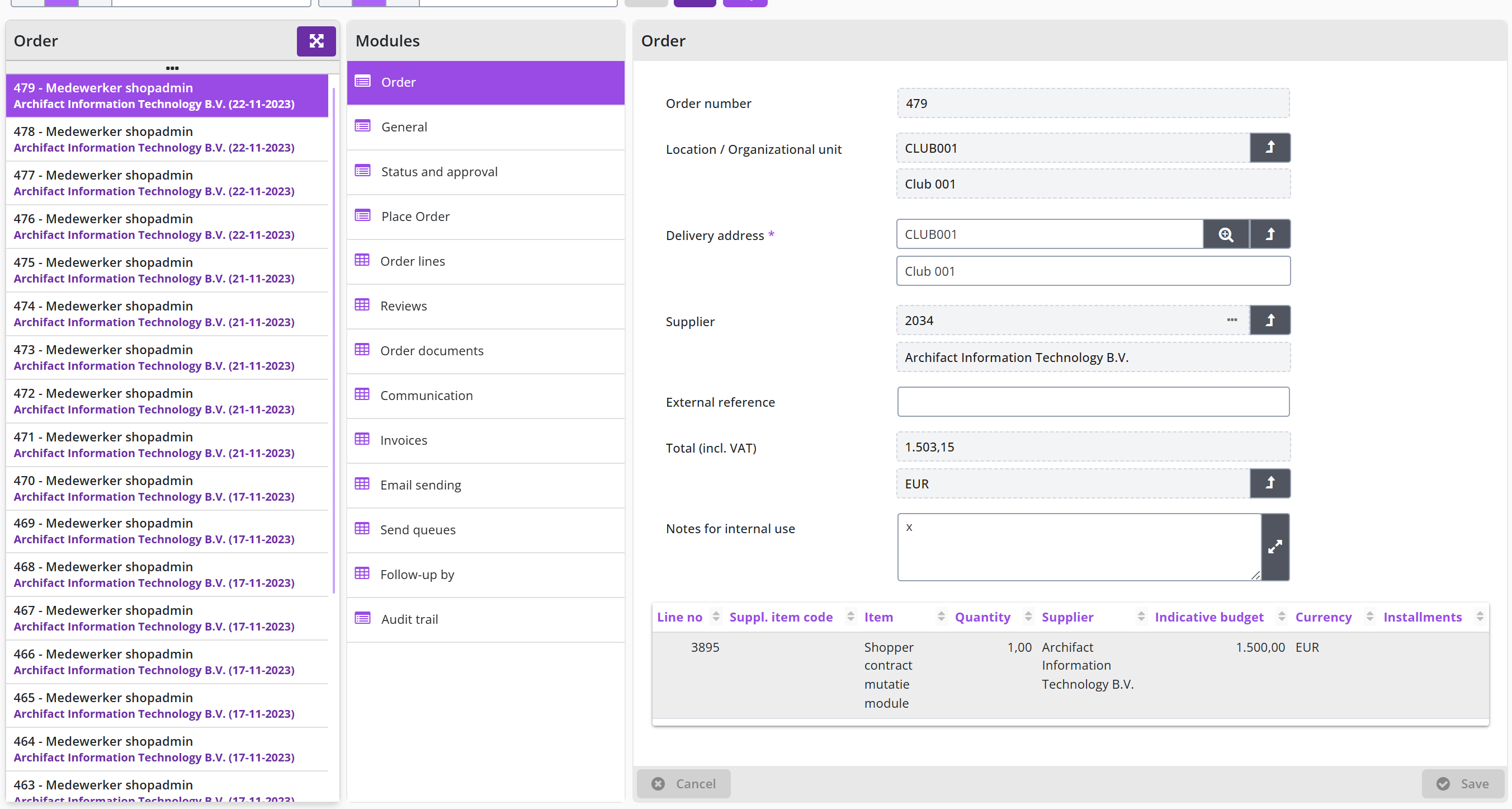Click the External reference input field
The width and height of the screenshot is (1512, 809).
pos(1093,402)
